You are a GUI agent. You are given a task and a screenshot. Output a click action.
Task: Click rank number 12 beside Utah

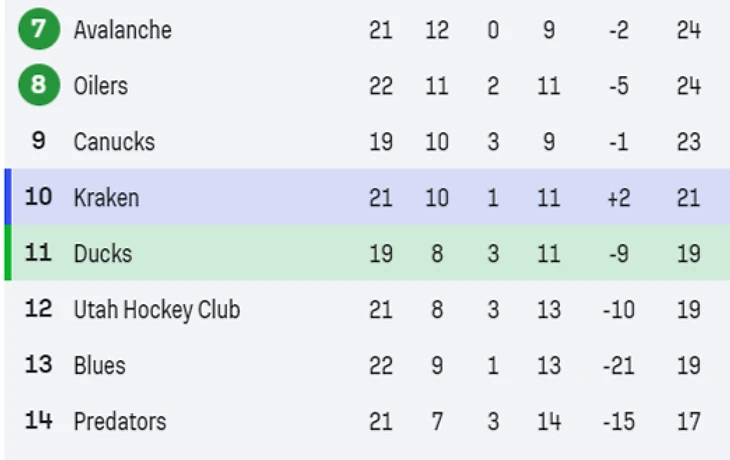click(38, 309)
